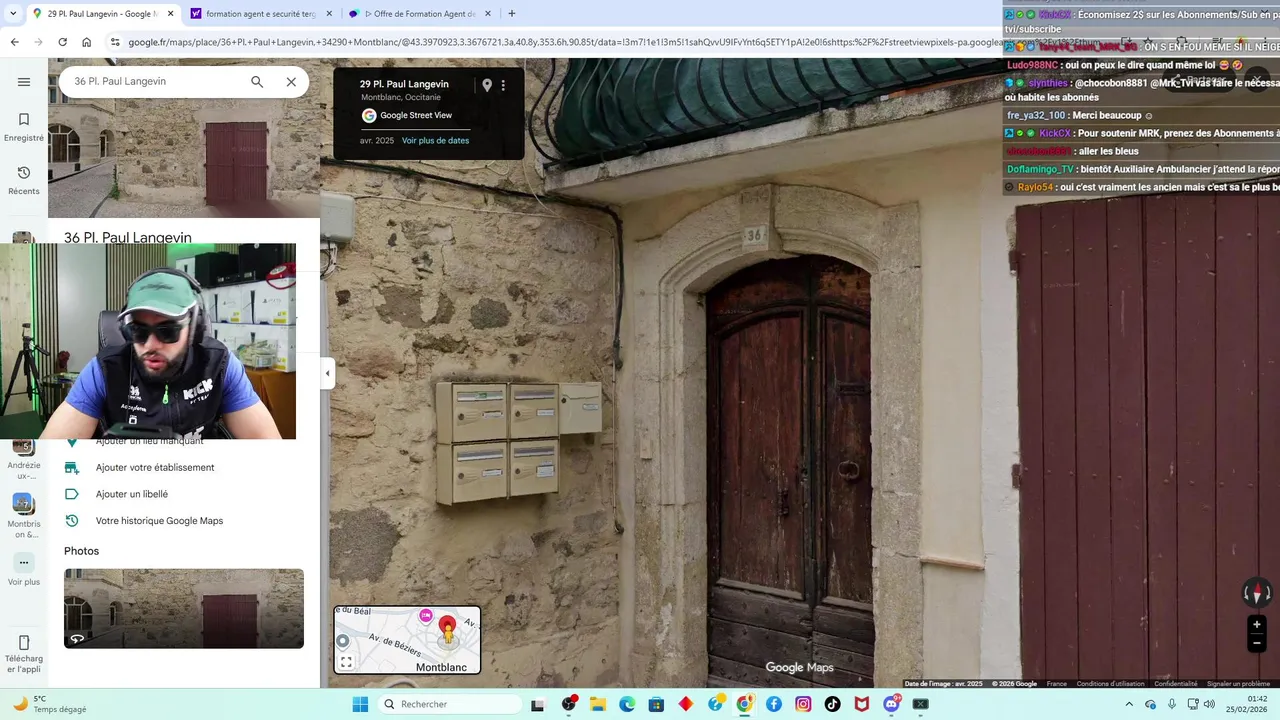Open Enregistré saved places in sidebar
1280x720 pixels.
point(24,127)
